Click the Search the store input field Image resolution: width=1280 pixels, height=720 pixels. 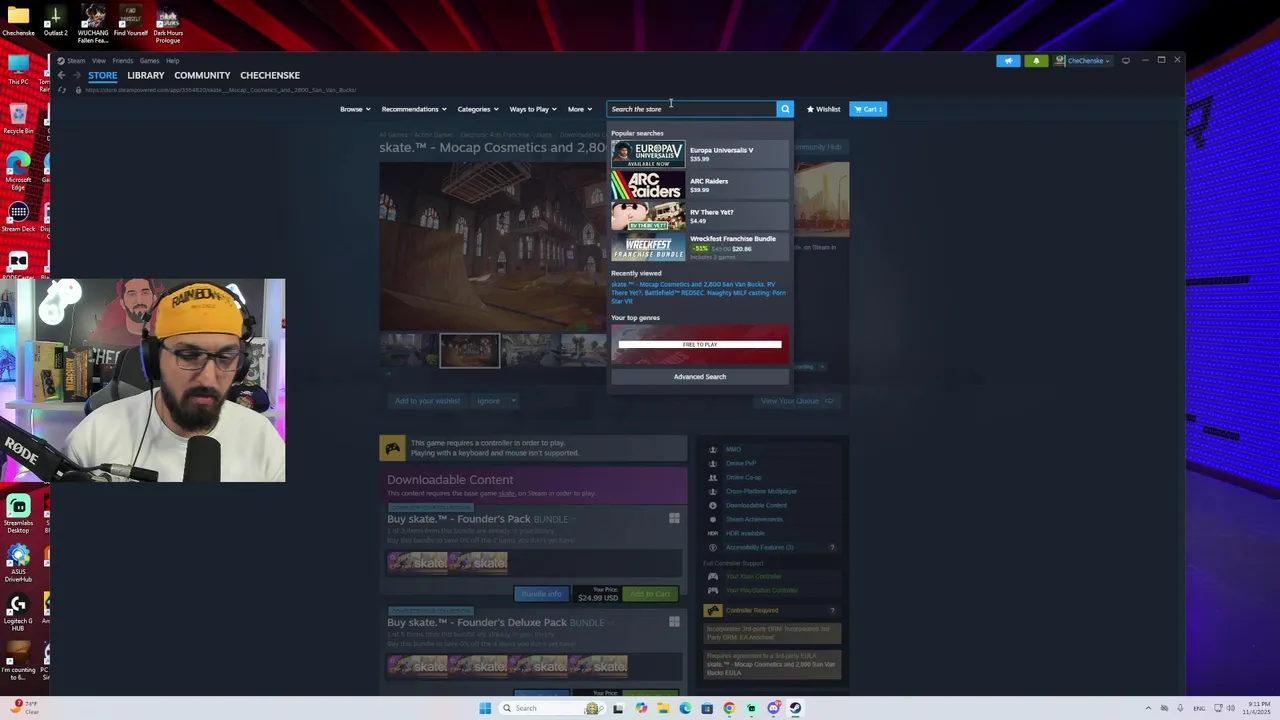pos(692,109)
